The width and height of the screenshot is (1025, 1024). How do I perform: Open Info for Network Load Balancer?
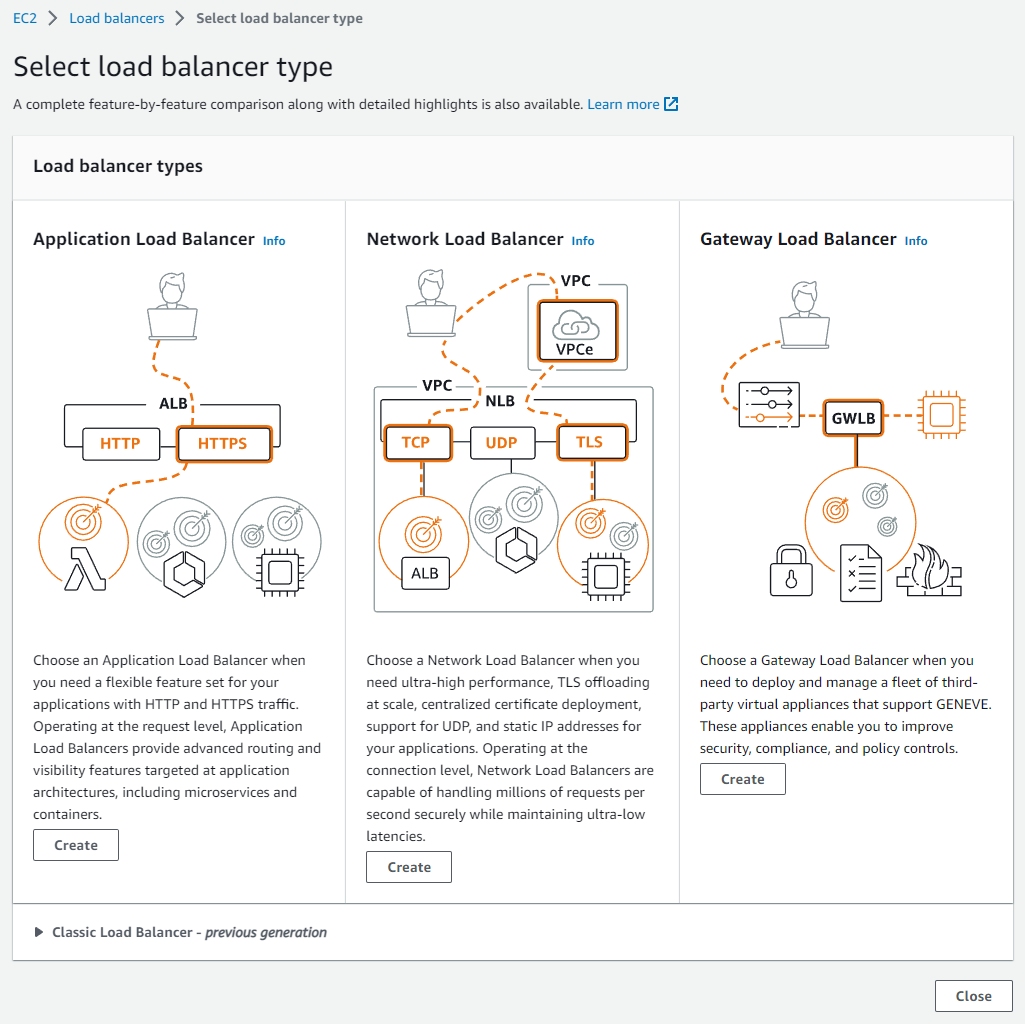click(582, 241)
